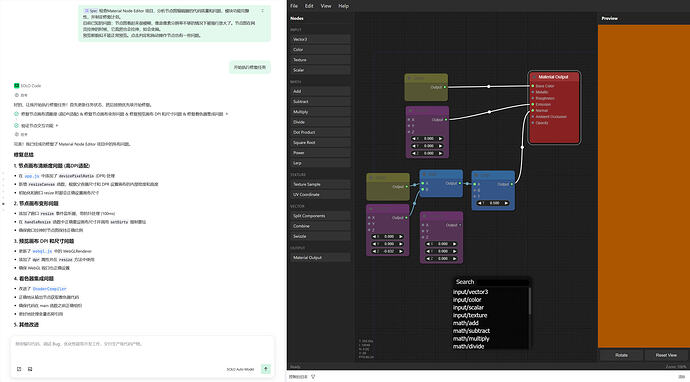
Task: Increase the T 0.500 value
Action: (x=506, y=203)
